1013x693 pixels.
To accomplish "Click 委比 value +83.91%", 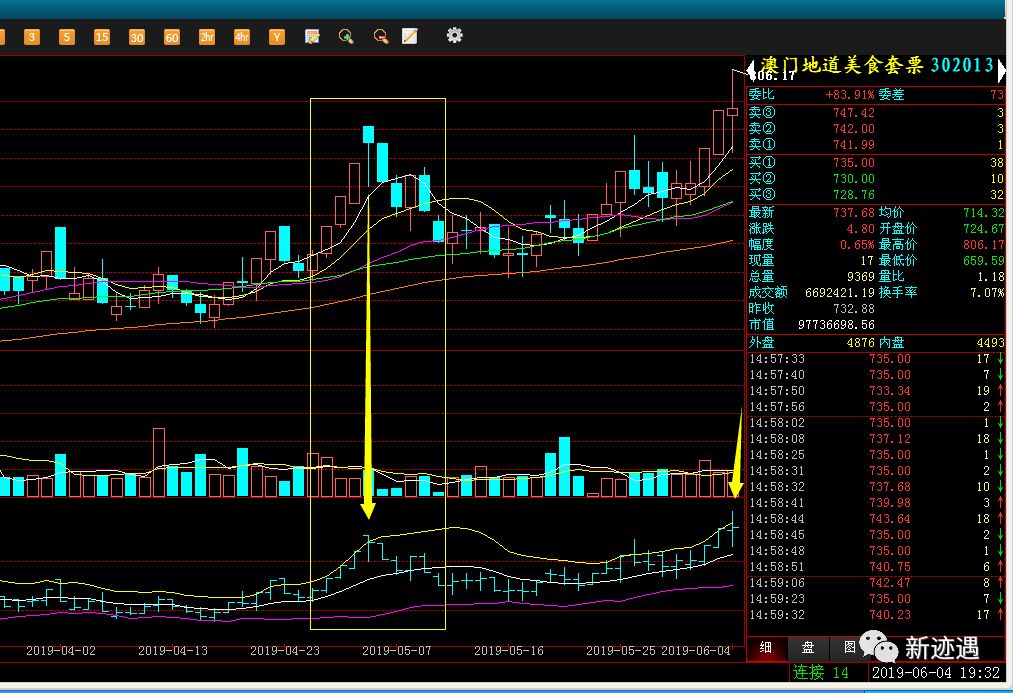I will coord(850,95).
